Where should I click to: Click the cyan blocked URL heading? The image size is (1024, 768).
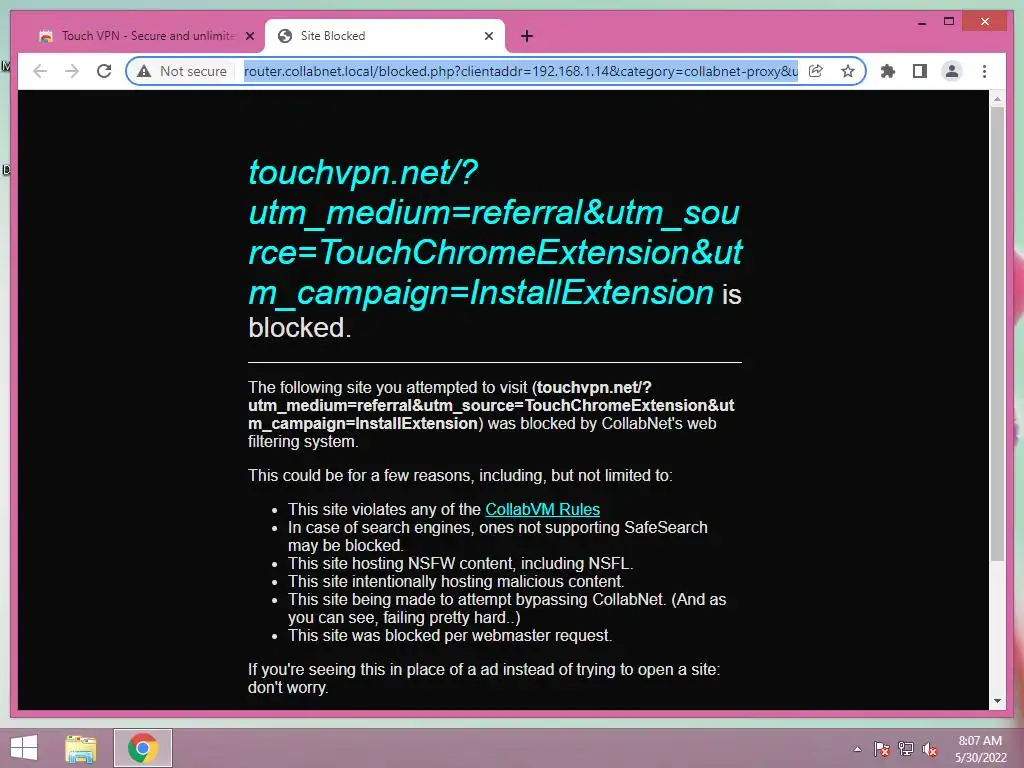495,232
